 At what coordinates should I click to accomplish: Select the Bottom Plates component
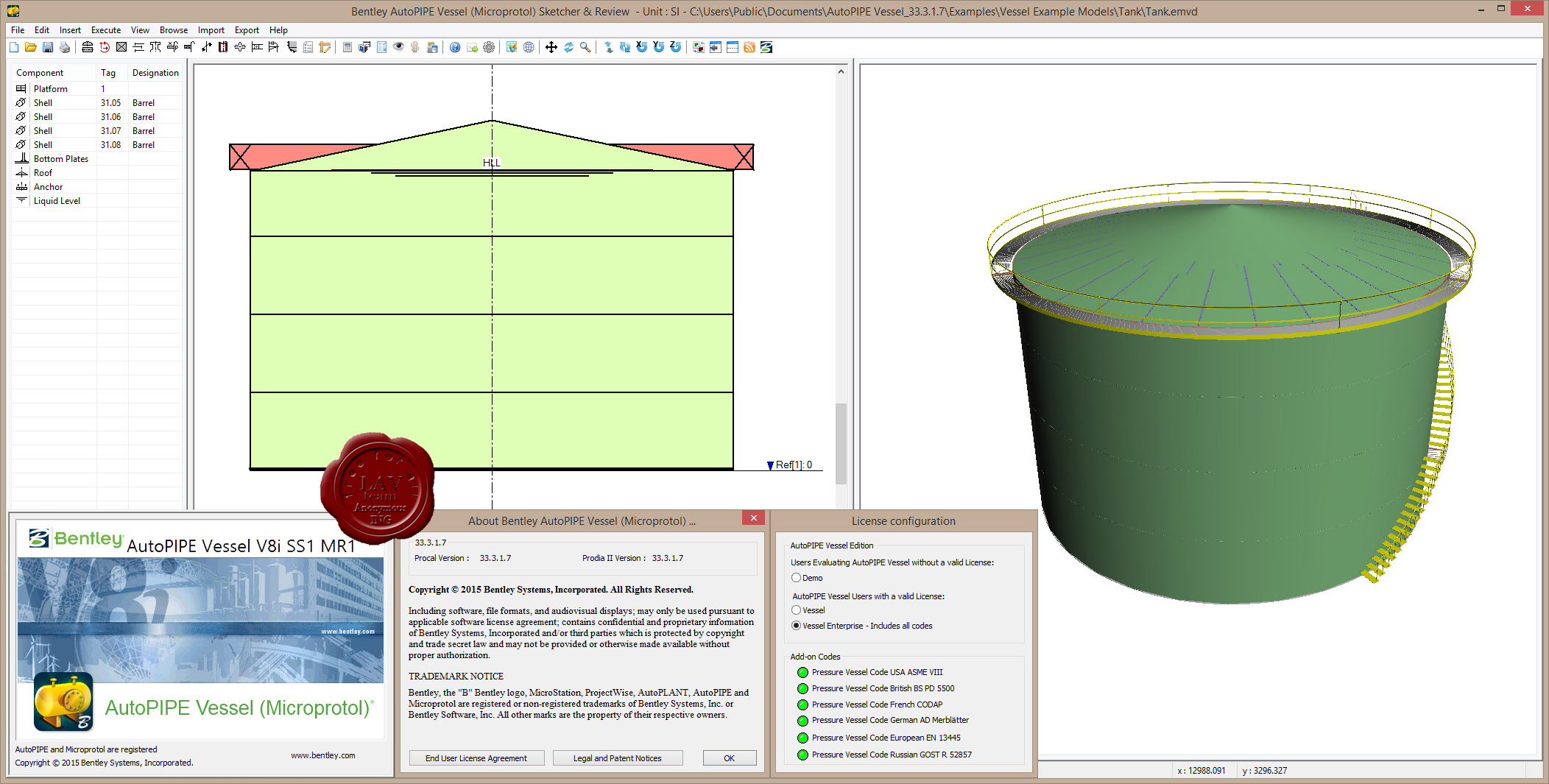point(97,159)
